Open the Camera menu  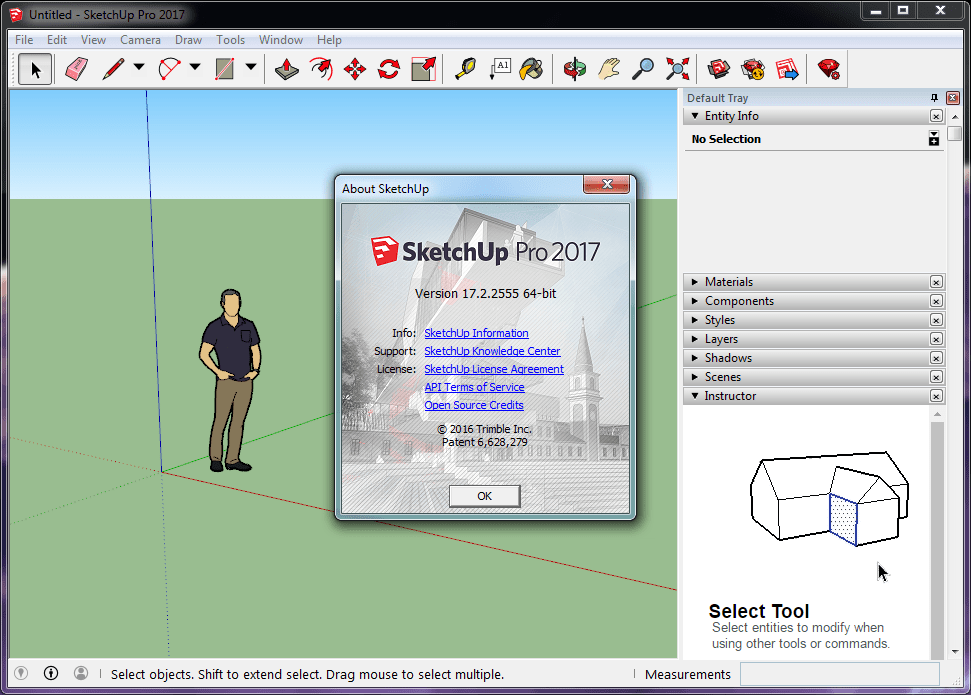point(141,40)
